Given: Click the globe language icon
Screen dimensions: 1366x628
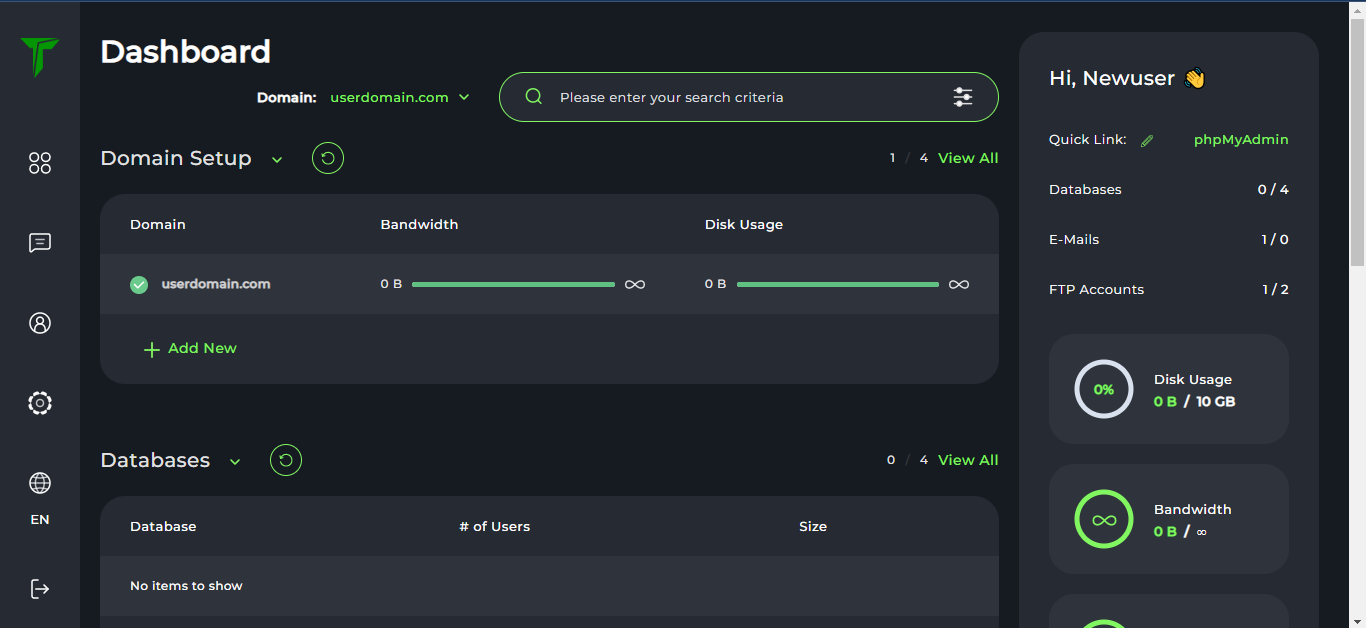Looking at the screenshot, I should [40, 484].
